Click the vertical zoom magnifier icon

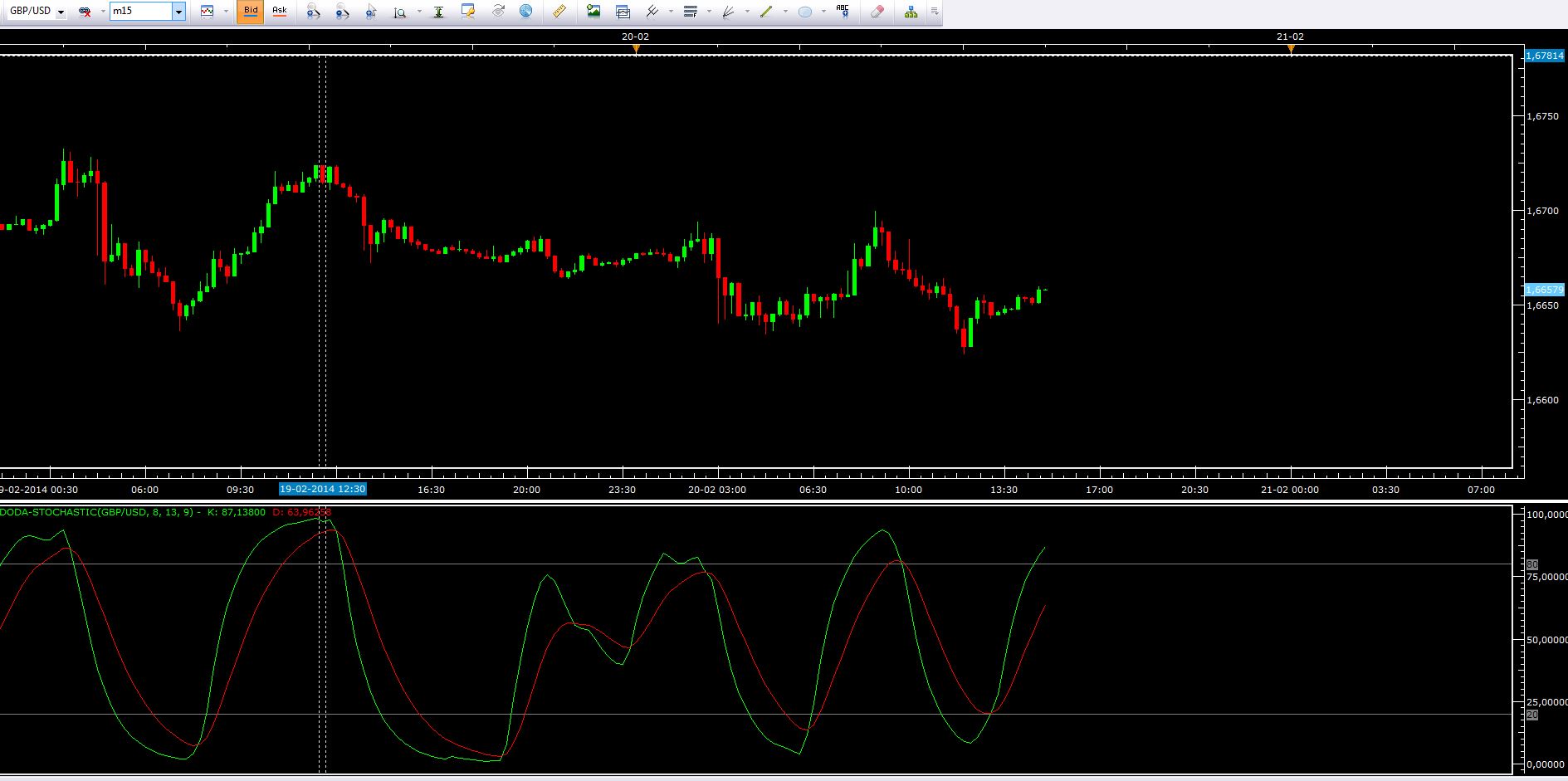[400, 12]
